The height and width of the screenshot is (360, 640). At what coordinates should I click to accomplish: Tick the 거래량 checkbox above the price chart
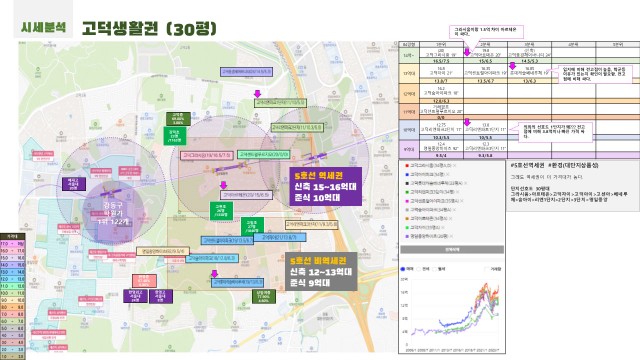(486, 269)
